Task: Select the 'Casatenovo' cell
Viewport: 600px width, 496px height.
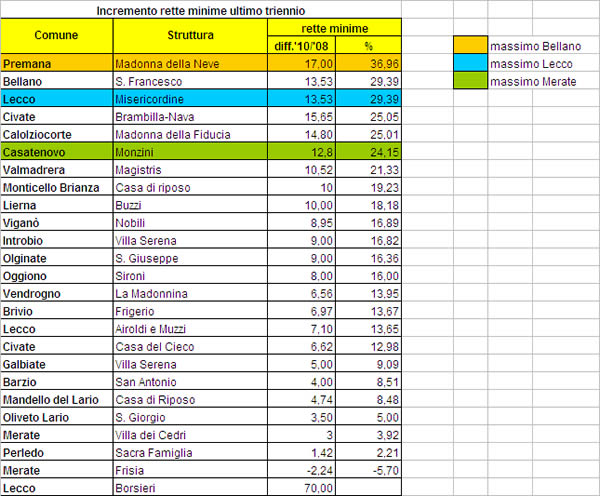Action: 57,151
